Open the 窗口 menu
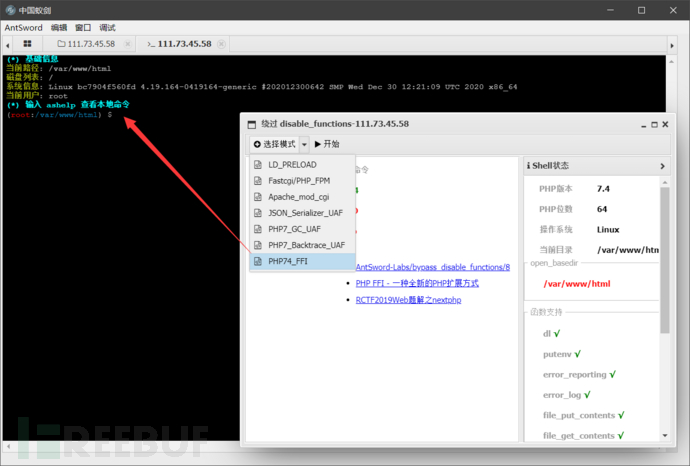Image resolution: width=690 pixels, height=466 pixels. pyautogui.click(x=83, y=28)
